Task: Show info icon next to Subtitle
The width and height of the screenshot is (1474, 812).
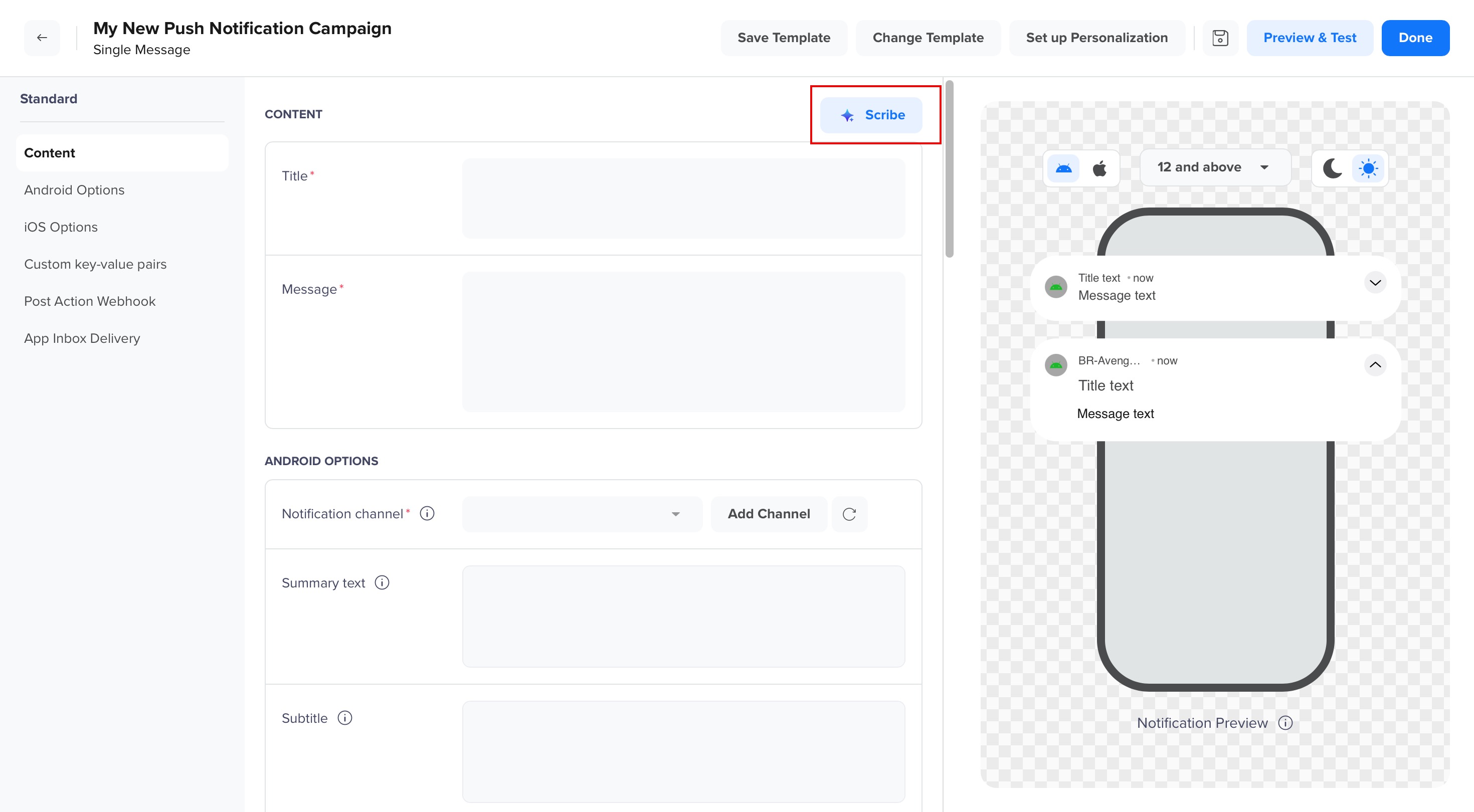Action: pyautogui.click(x=344, y=718)
